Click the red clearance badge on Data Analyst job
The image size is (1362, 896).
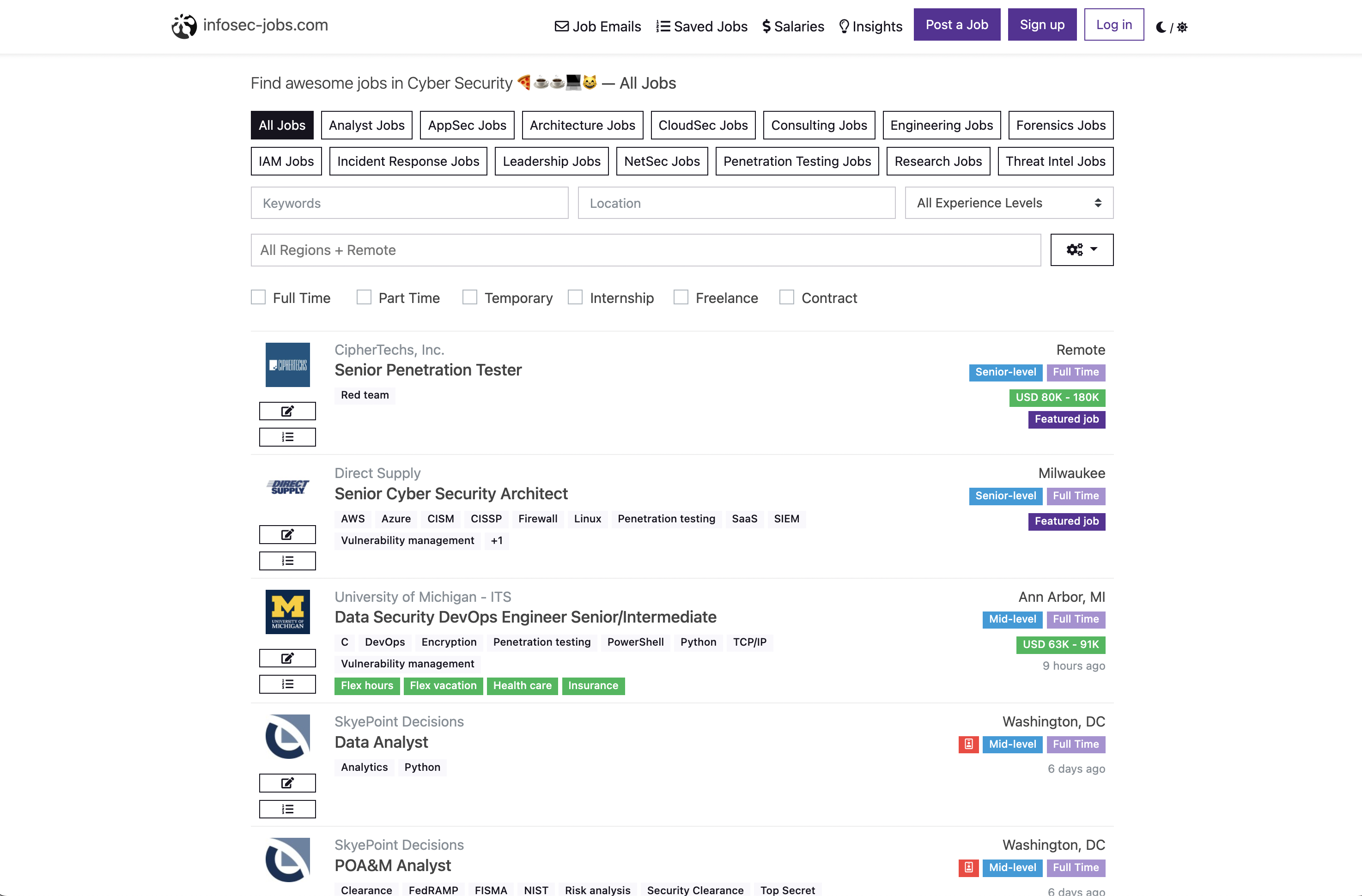968,744
